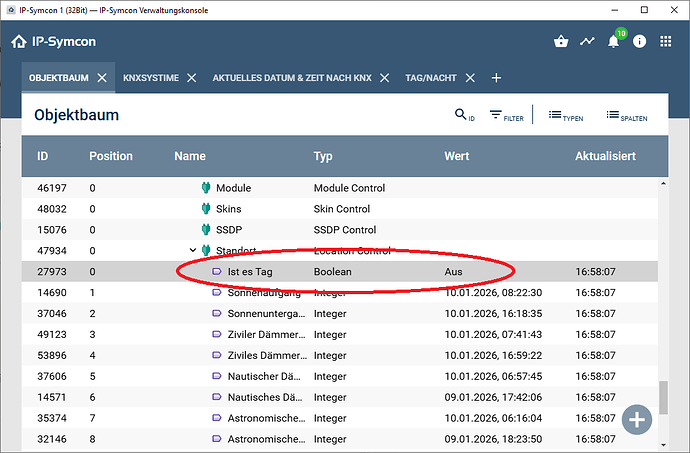Open the Spalten column chooser
Image resolution: width=690 pixels, height=453 pixels.
626,116
